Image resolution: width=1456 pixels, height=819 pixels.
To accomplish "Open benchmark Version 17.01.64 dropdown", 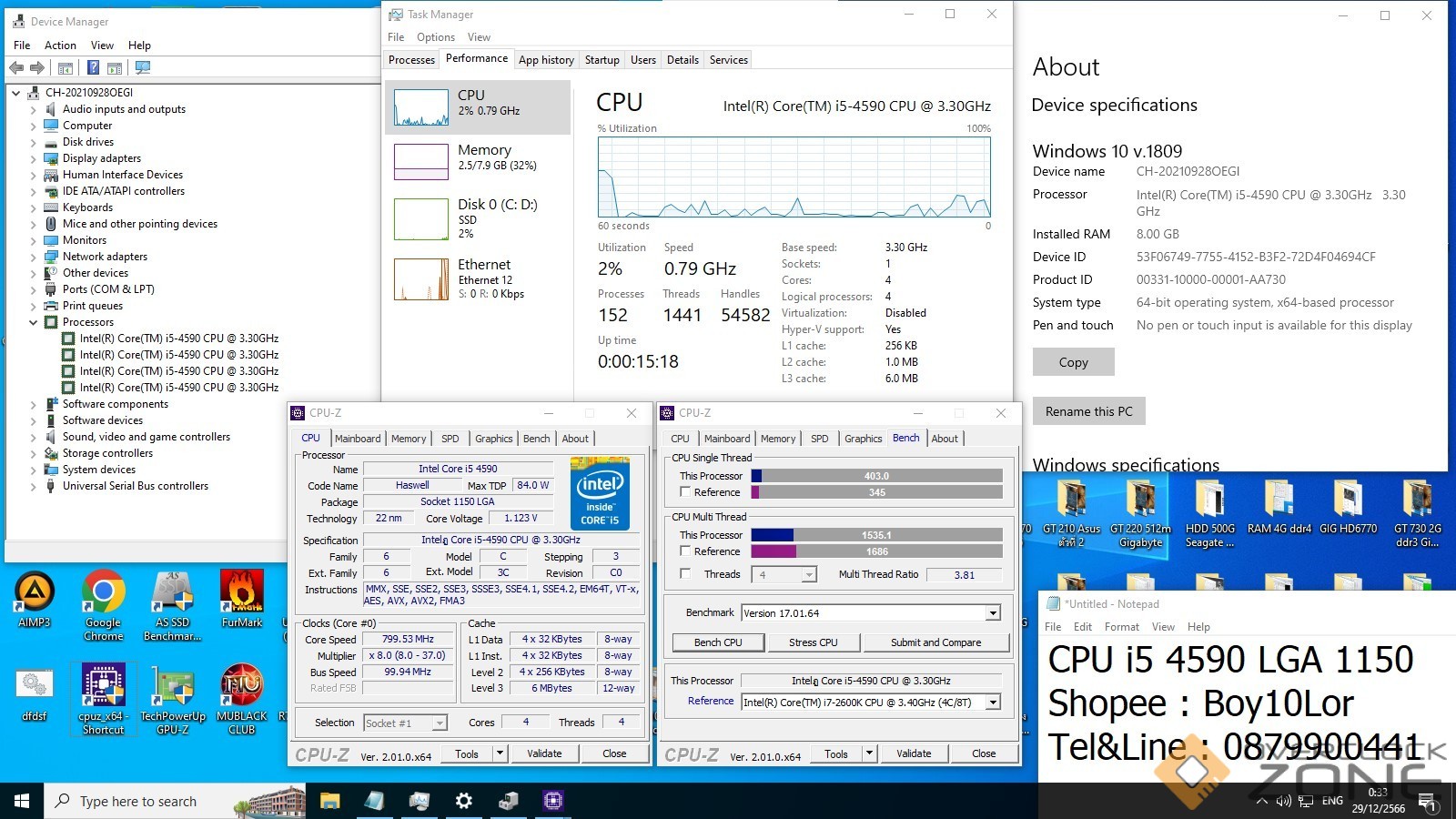I will coord(993,613).
